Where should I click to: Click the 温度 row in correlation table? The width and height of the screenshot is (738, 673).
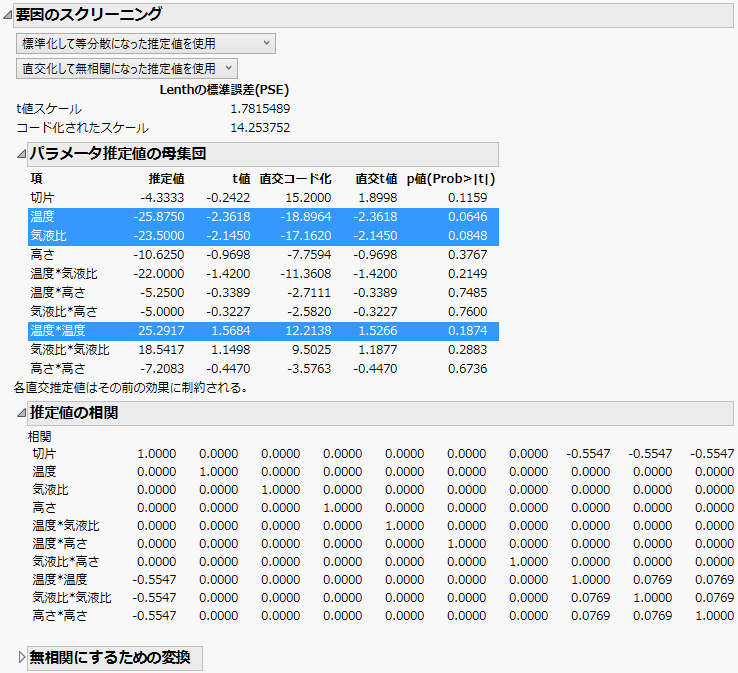(x=383, y=472)
